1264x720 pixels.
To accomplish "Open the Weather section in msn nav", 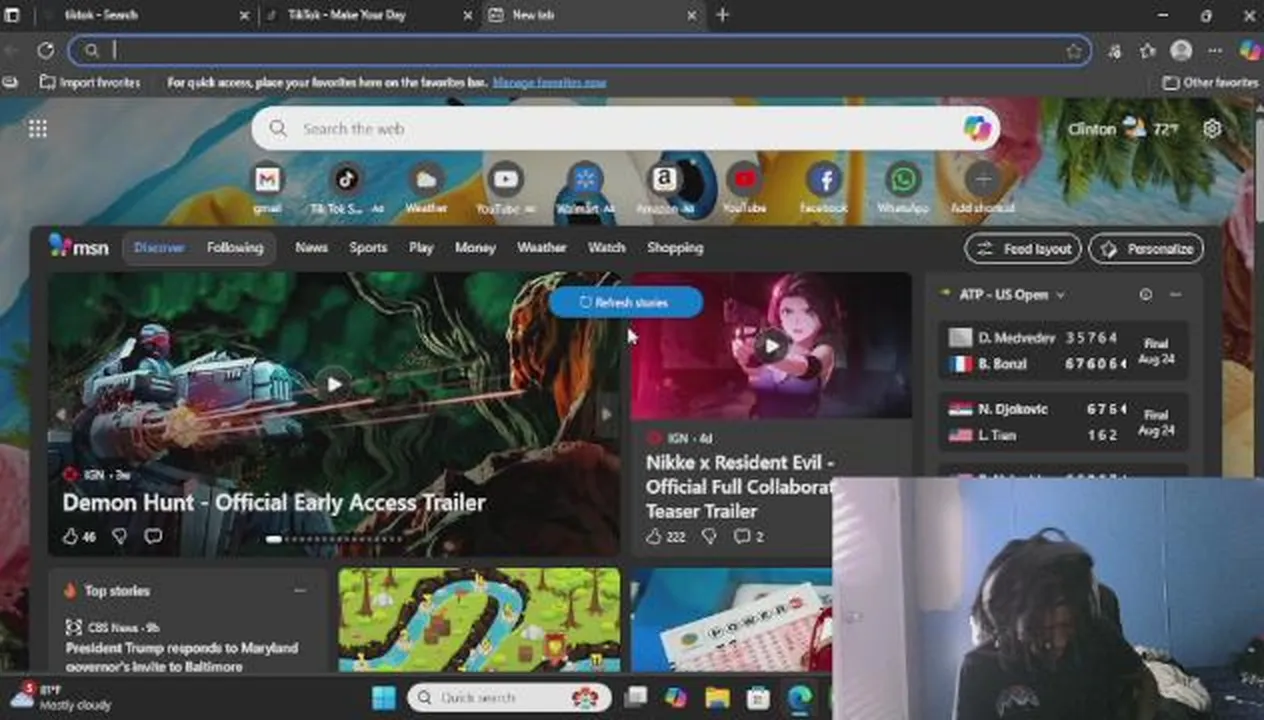I will (x=541, y=248).
